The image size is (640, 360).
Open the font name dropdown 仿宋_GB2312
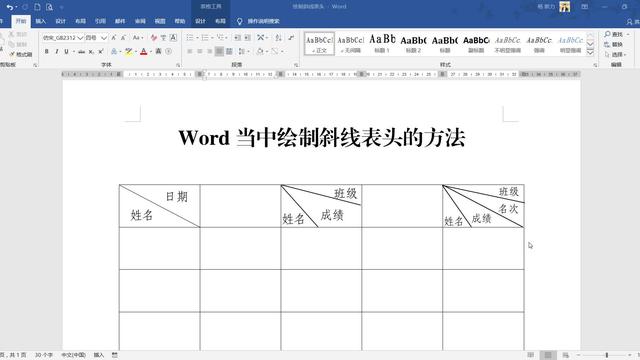click(80, 38)
